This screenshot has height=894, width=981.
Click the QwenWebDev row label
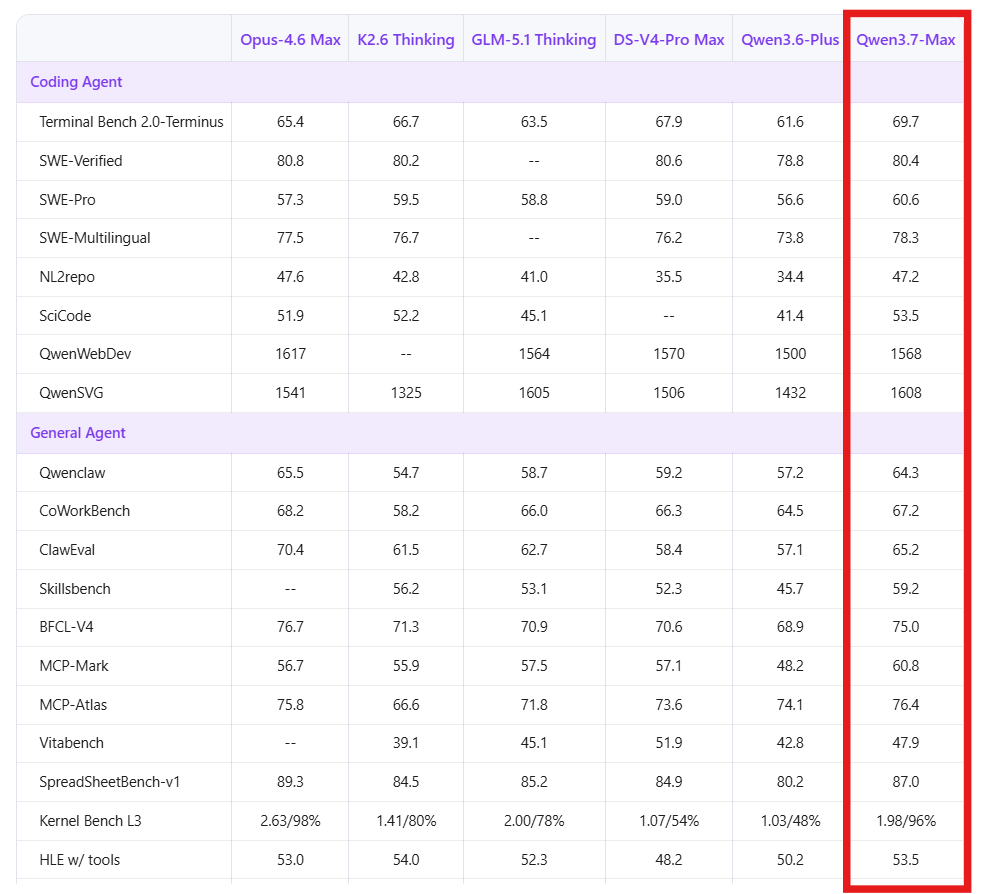click(x=85, y=353)
